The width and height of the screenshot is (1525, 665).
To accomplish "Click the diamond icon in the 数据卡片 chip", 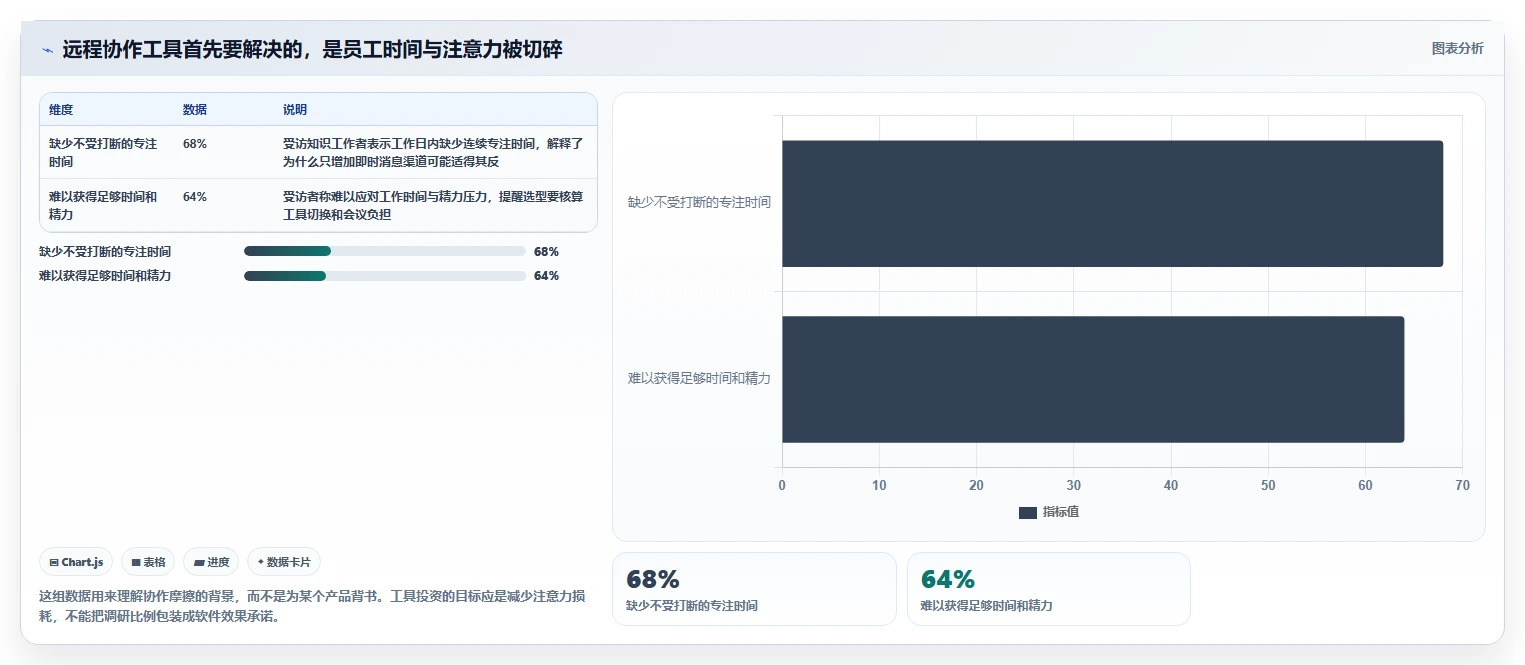I will tap(260, 562).
